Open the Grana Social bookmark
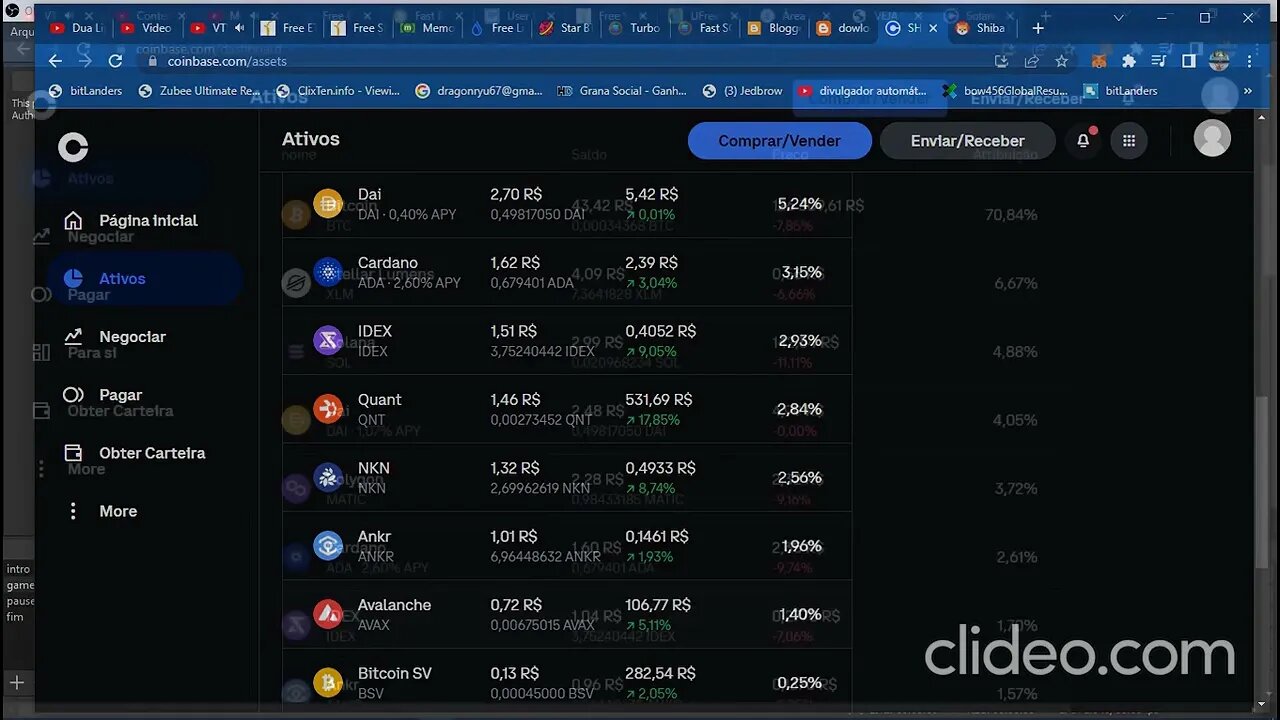 pyautogui.click(x=622, y=91)
